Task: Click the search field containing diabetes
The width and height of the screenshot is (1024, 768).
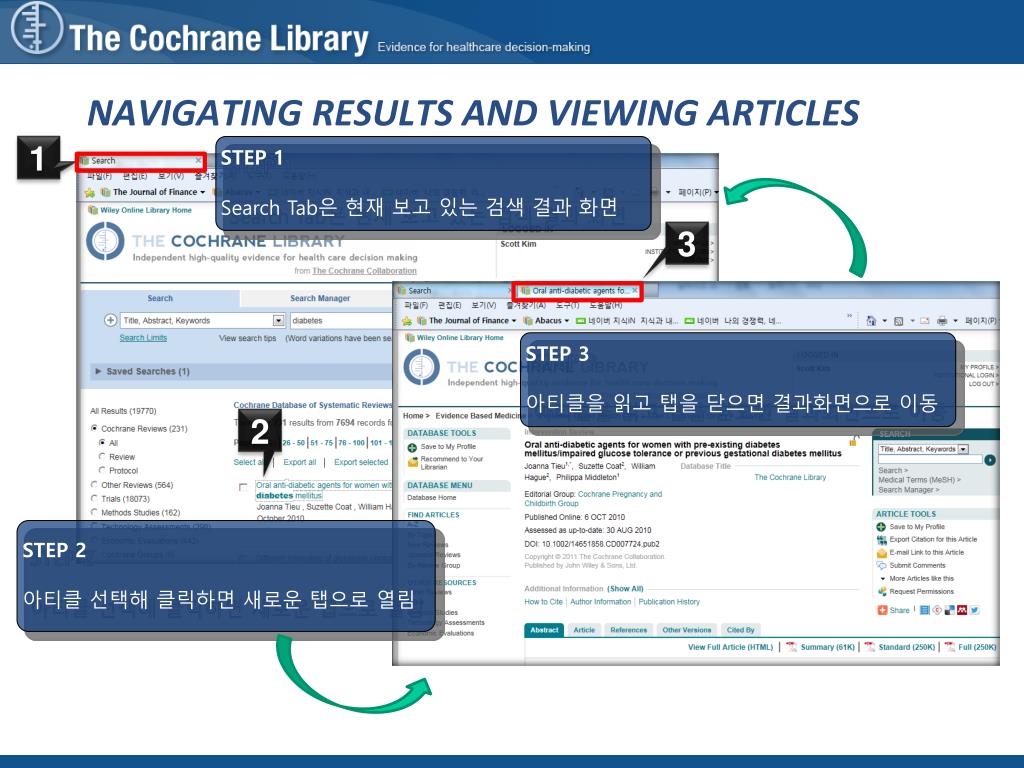Action: click(341, 320)
